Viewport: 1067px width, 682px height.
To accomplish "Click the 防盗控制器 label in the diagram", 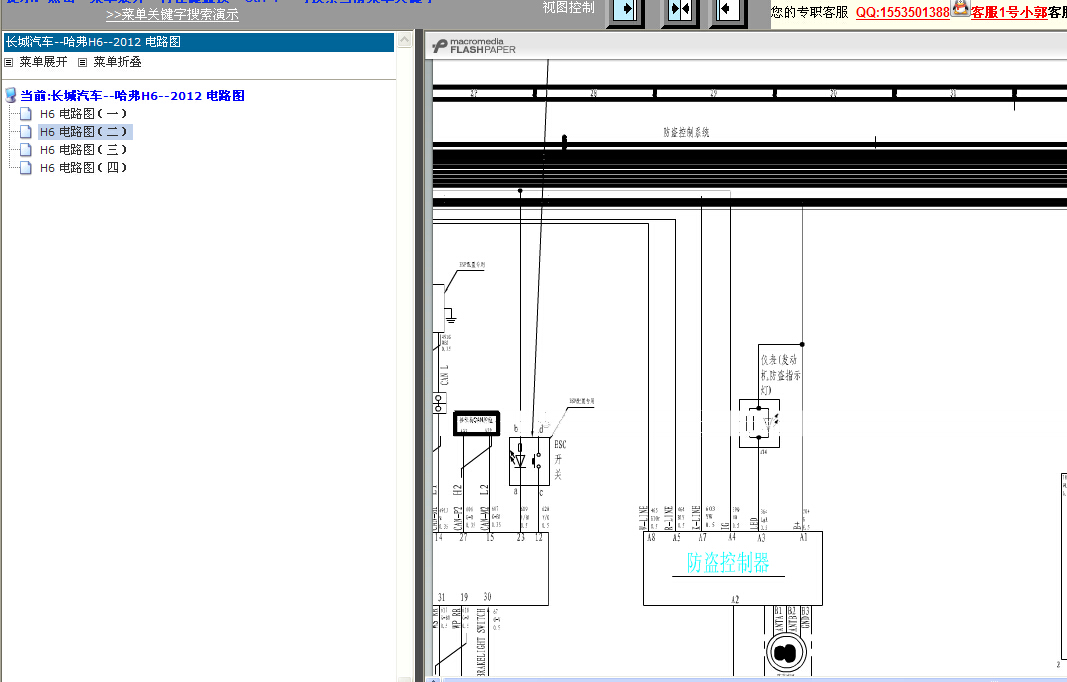I will pos(728,563).
